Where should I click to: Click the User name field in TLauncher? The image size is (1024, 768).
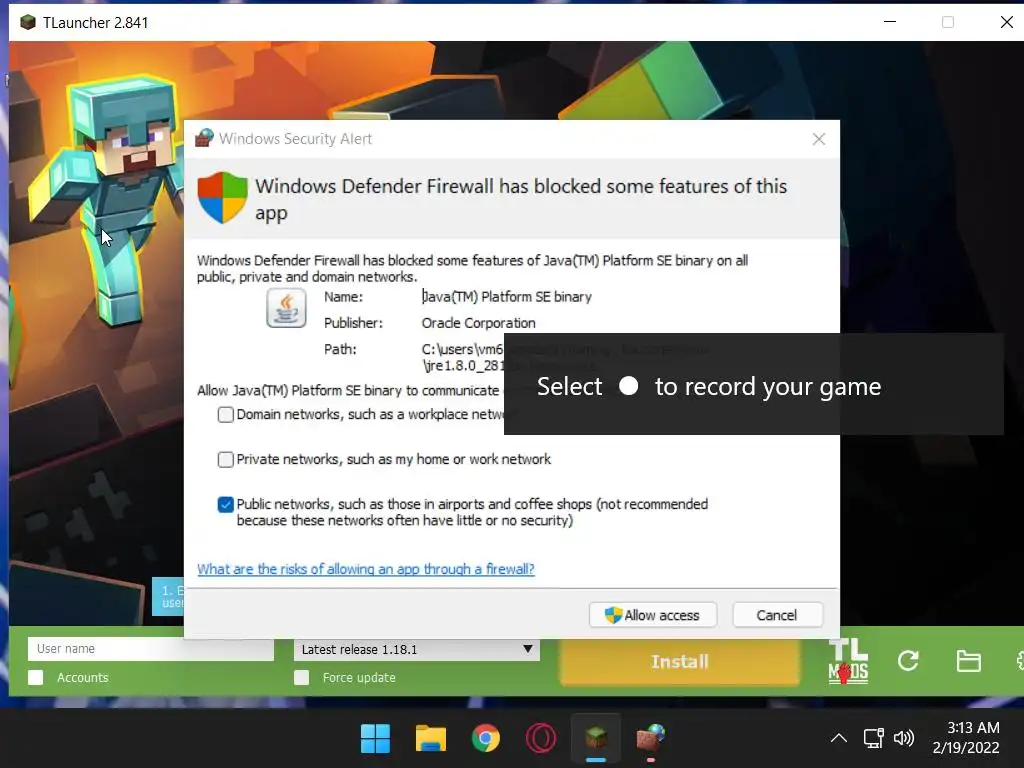pos(151,648)
